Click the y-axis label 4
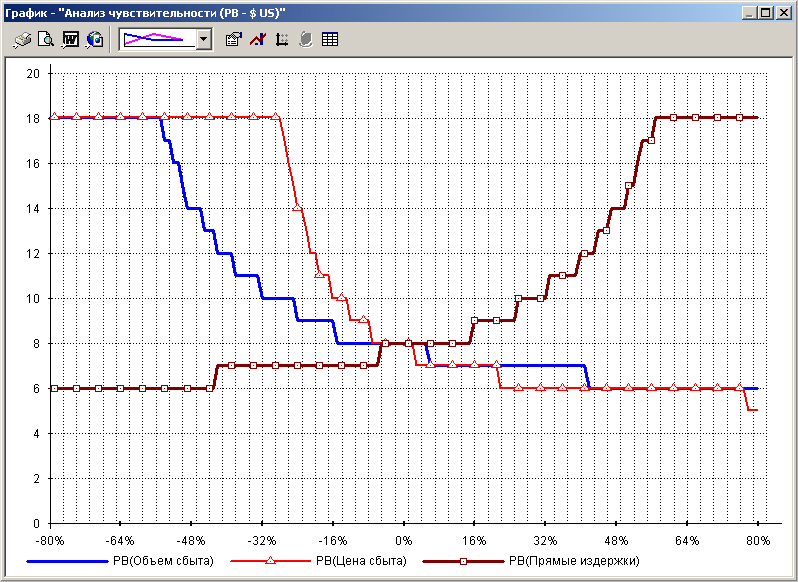Image resolution: width=798 pixels, height=582 pixels. (x=36, y=433)
